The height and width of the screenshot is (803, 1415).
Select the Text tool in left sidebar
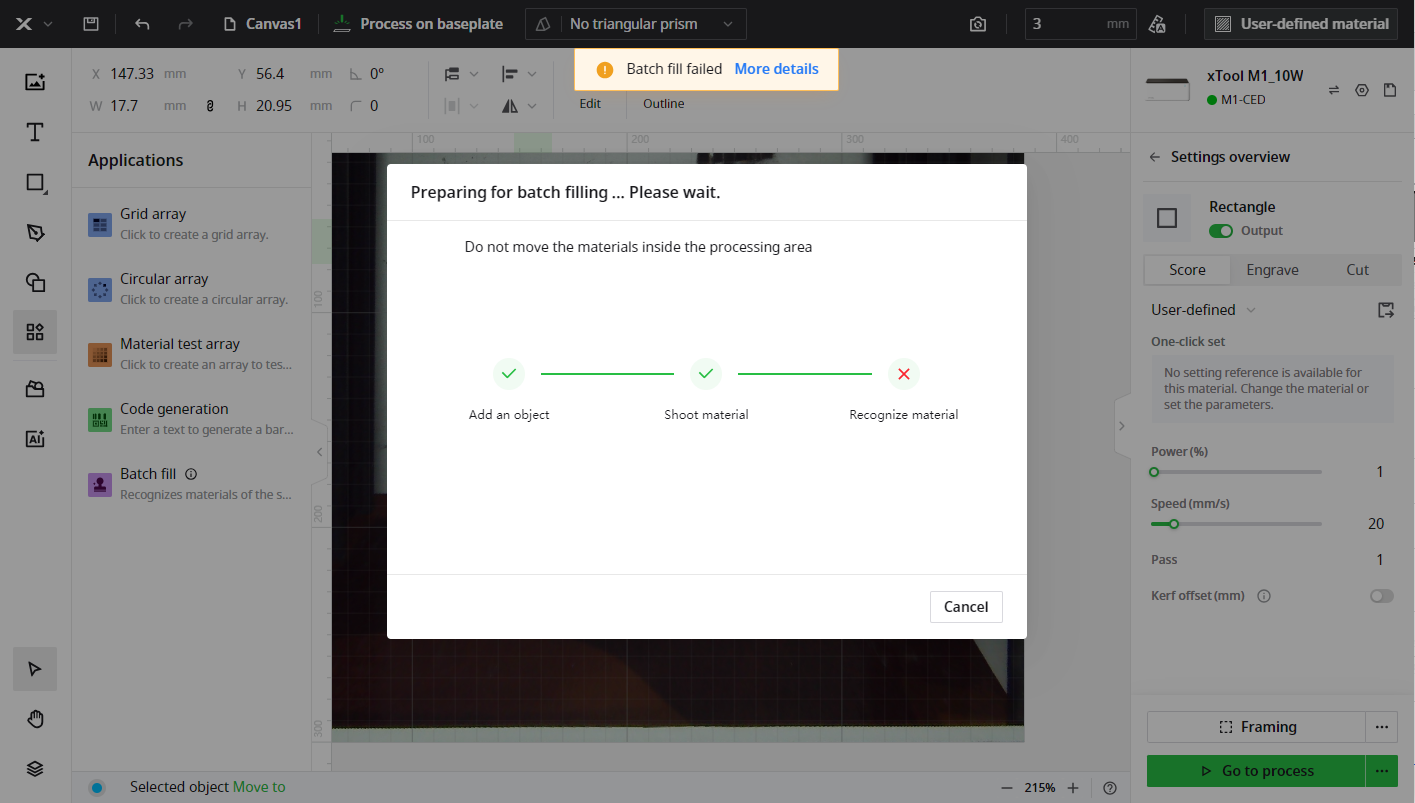[35, 132]
